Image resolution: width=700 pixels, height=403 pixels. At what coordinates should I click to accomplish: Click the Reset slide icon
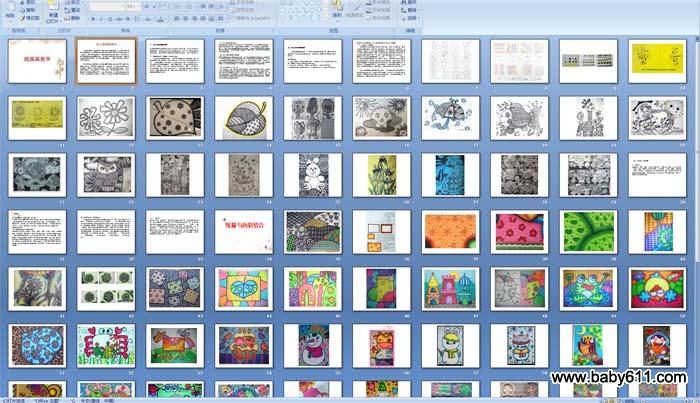(67, 10)
